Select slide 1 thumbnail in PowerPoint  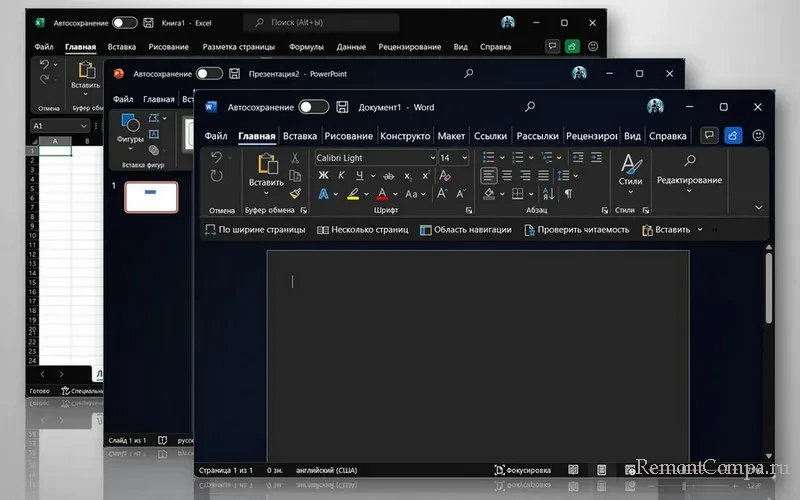[150, 197]
